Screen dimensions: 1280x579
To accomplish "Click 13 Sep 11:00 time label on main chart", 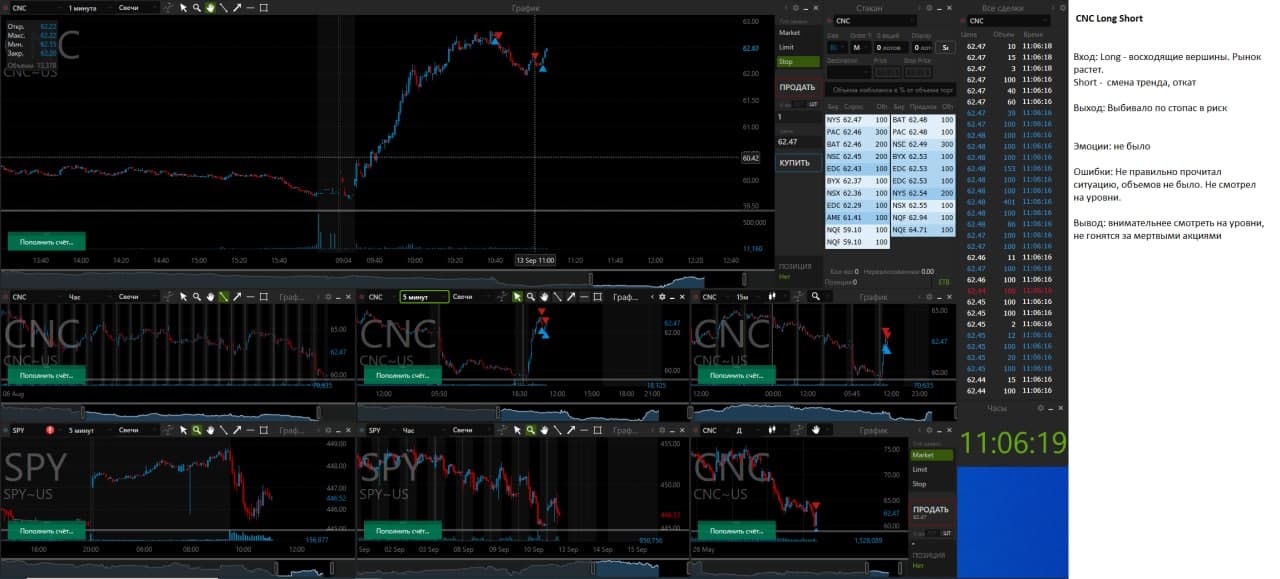I will (535, 259).
